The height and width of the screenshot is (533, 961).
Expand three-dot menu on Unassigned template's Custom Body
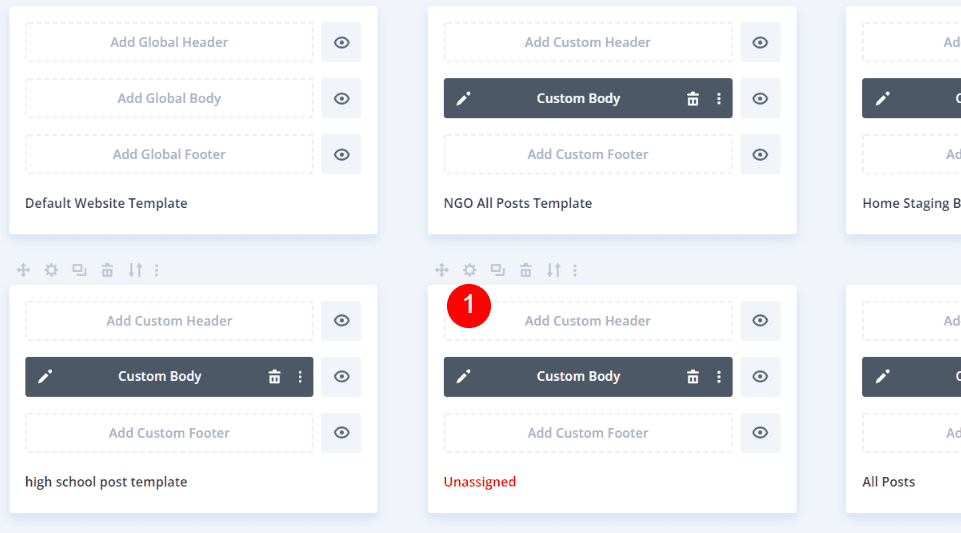tap(718, 377)
